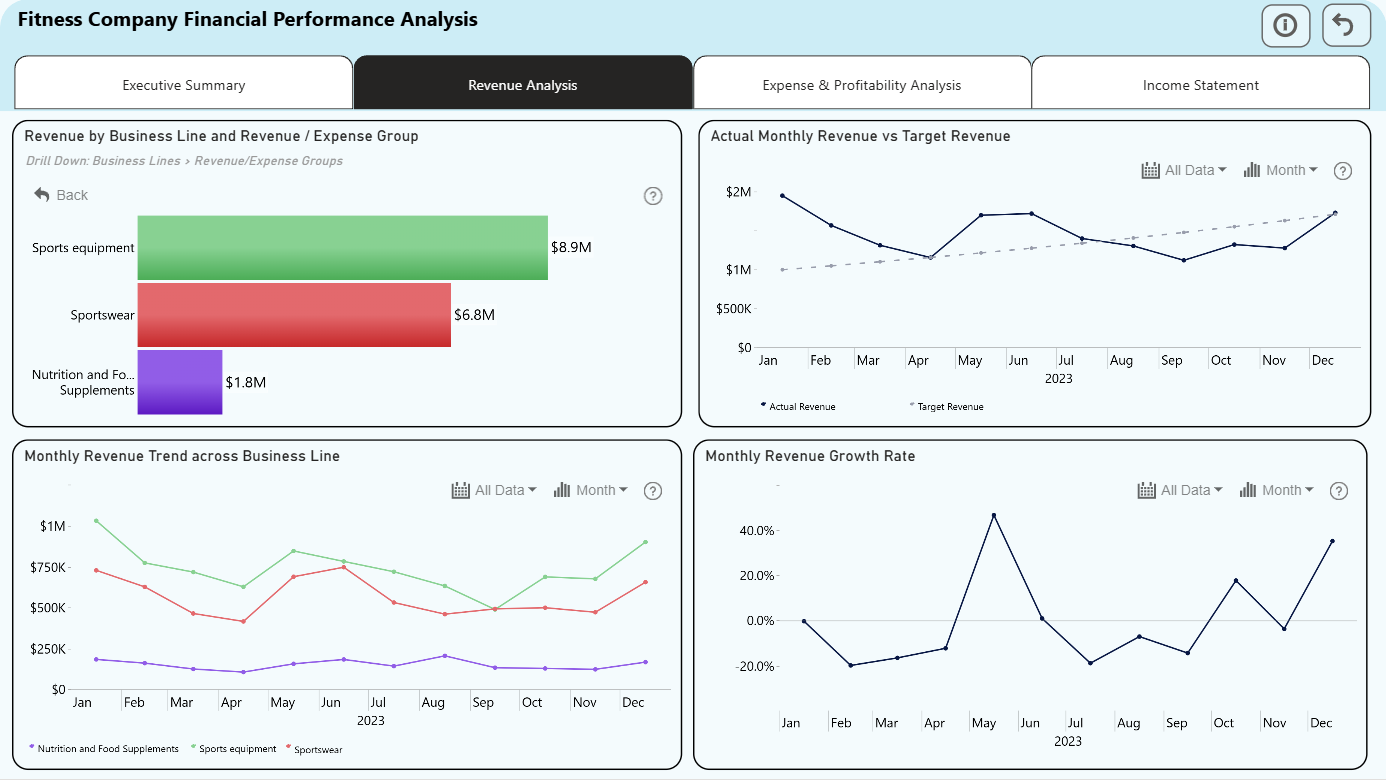Screen dimensions: 1386x780
Task: Click Sportswear in the trend chart legend
Action: (x=314, y=749)
